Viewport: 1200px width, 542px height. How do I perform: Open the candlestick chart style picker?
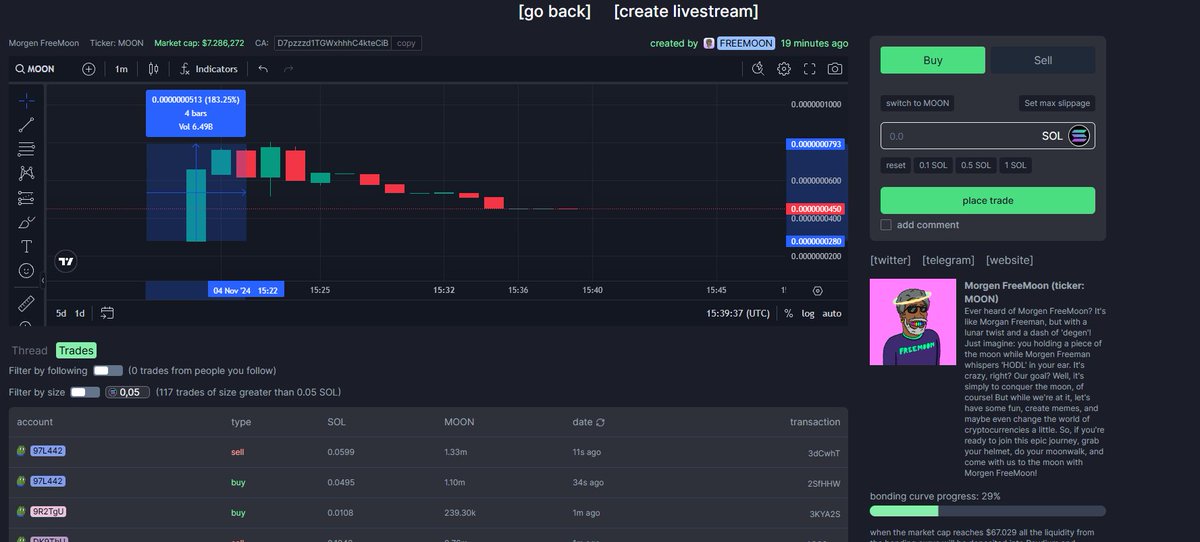[x=153, y=69]
